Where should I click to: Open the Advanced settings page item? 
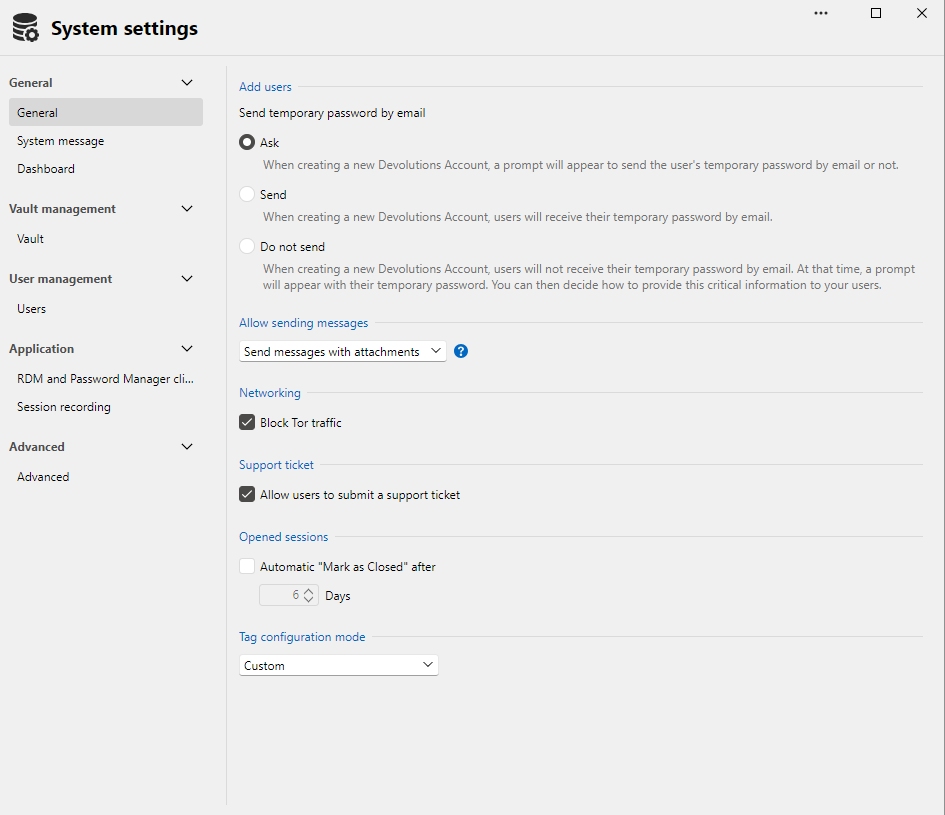[x=43, y=477]
